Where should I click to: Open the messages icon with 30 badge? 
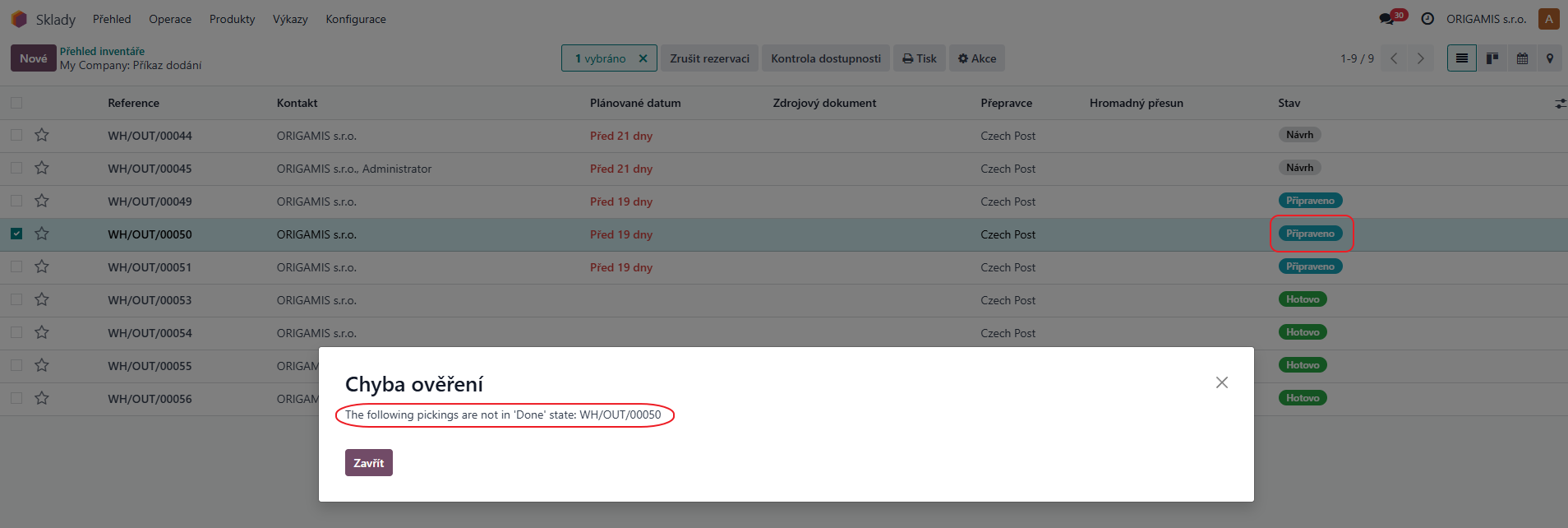coord(1392,18)
